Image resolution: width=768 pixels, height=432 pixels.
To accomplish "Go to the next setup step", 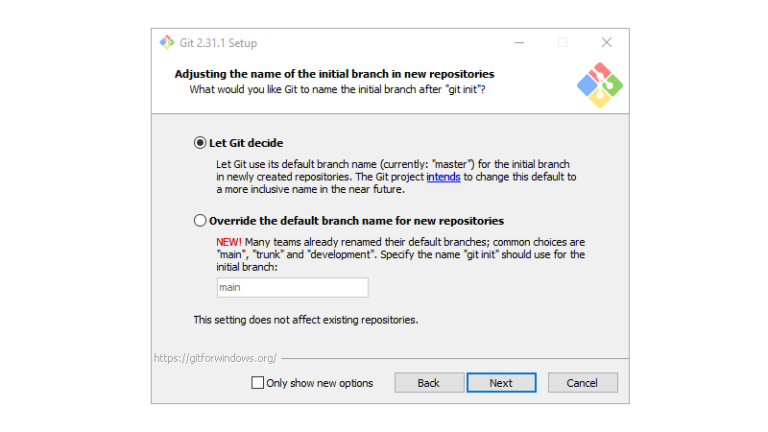I will pyautogui.click(x=501, y=383).
